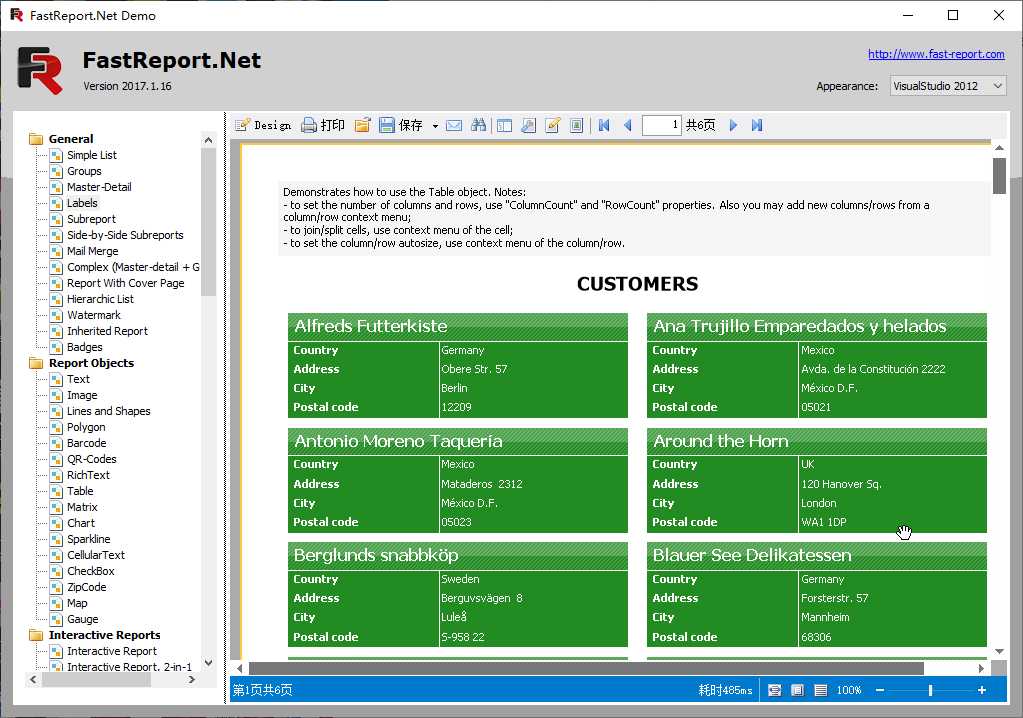Click the watermark icon in toolbar
Image resolution: width=1023 pixels, height=718 pixels.
click(576, 125)
